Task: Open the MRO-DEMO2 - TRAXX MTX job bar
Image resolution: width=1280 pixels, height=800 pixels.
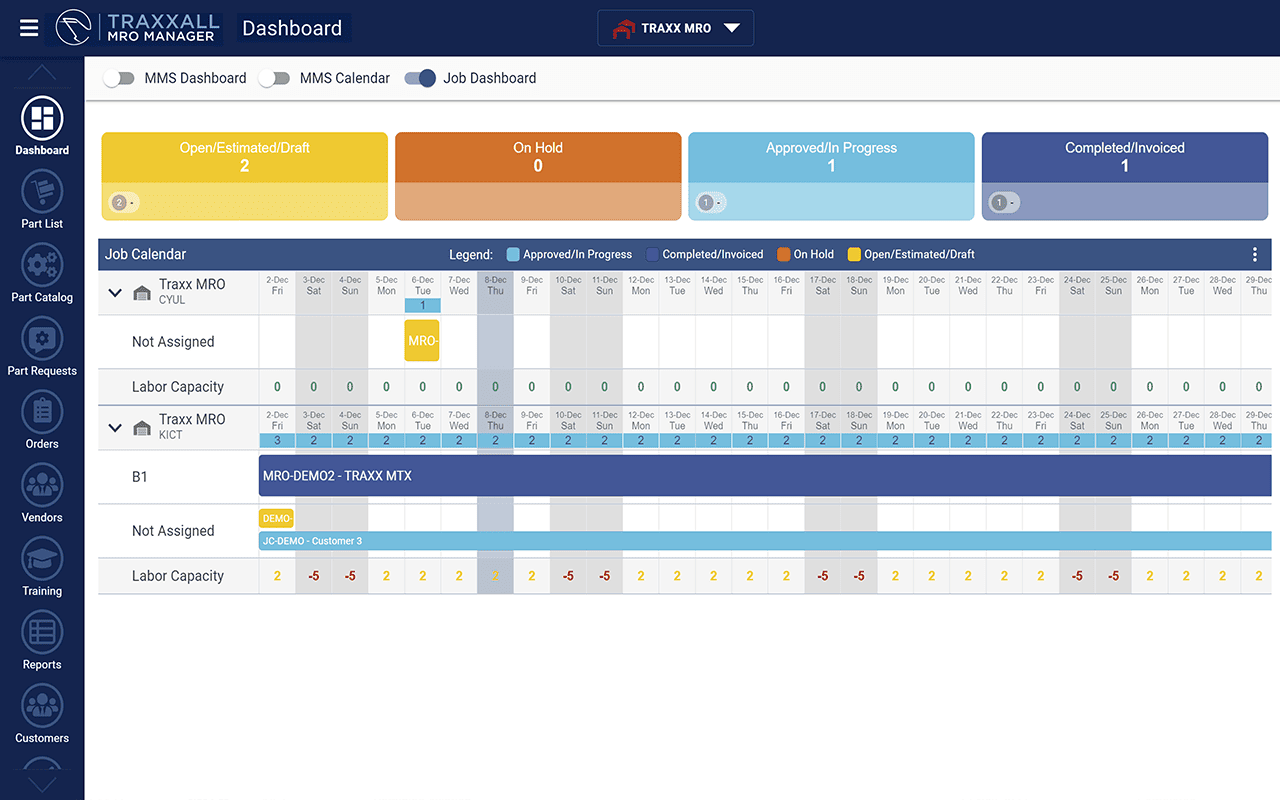Action: coord(764,477)
